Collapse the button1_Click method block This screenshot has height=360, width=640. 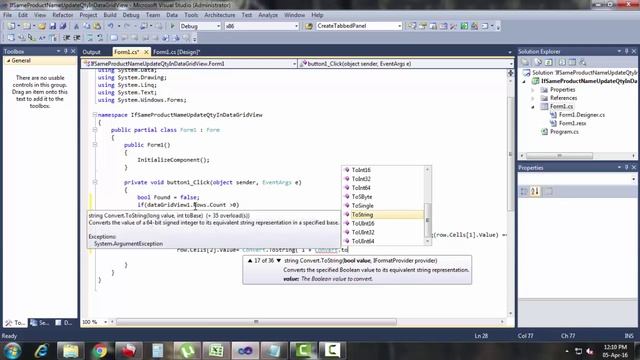[x=95, y=182]
